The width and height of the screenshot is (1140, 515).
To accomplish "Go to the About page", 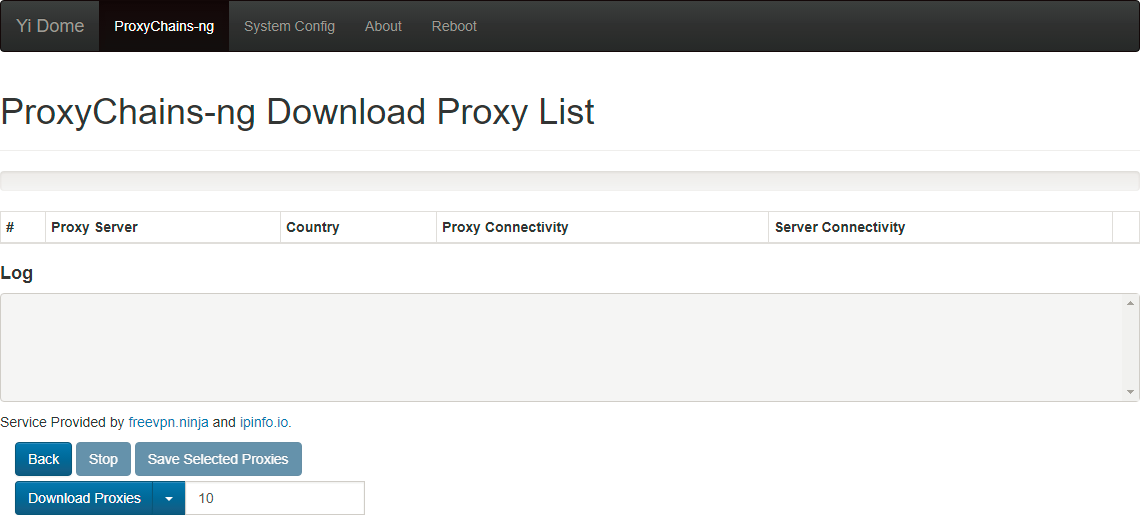I will 383,26.
